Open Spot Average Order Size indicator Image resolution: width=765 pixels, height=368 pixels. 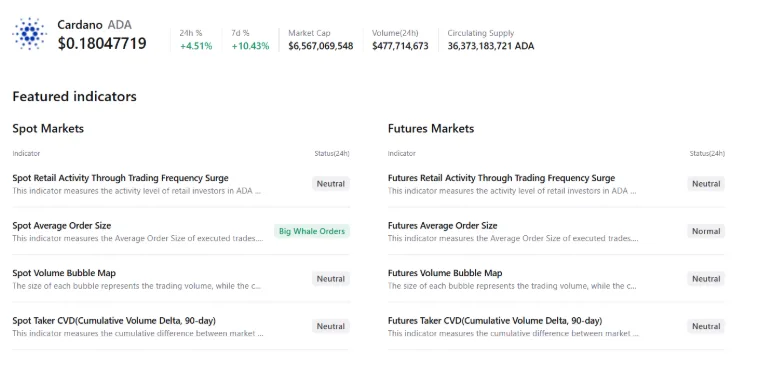coord(61,225)
